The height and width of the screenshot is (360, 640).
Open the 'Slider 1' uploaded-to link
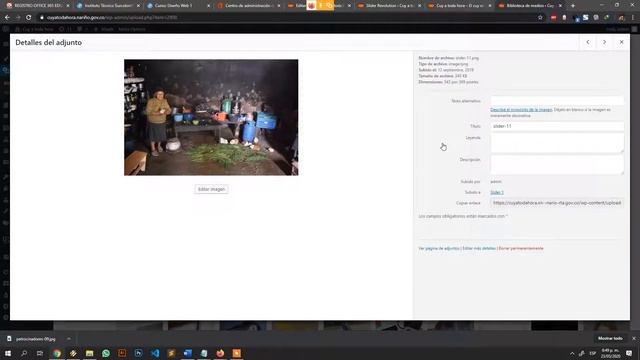[x=497, y=192]
